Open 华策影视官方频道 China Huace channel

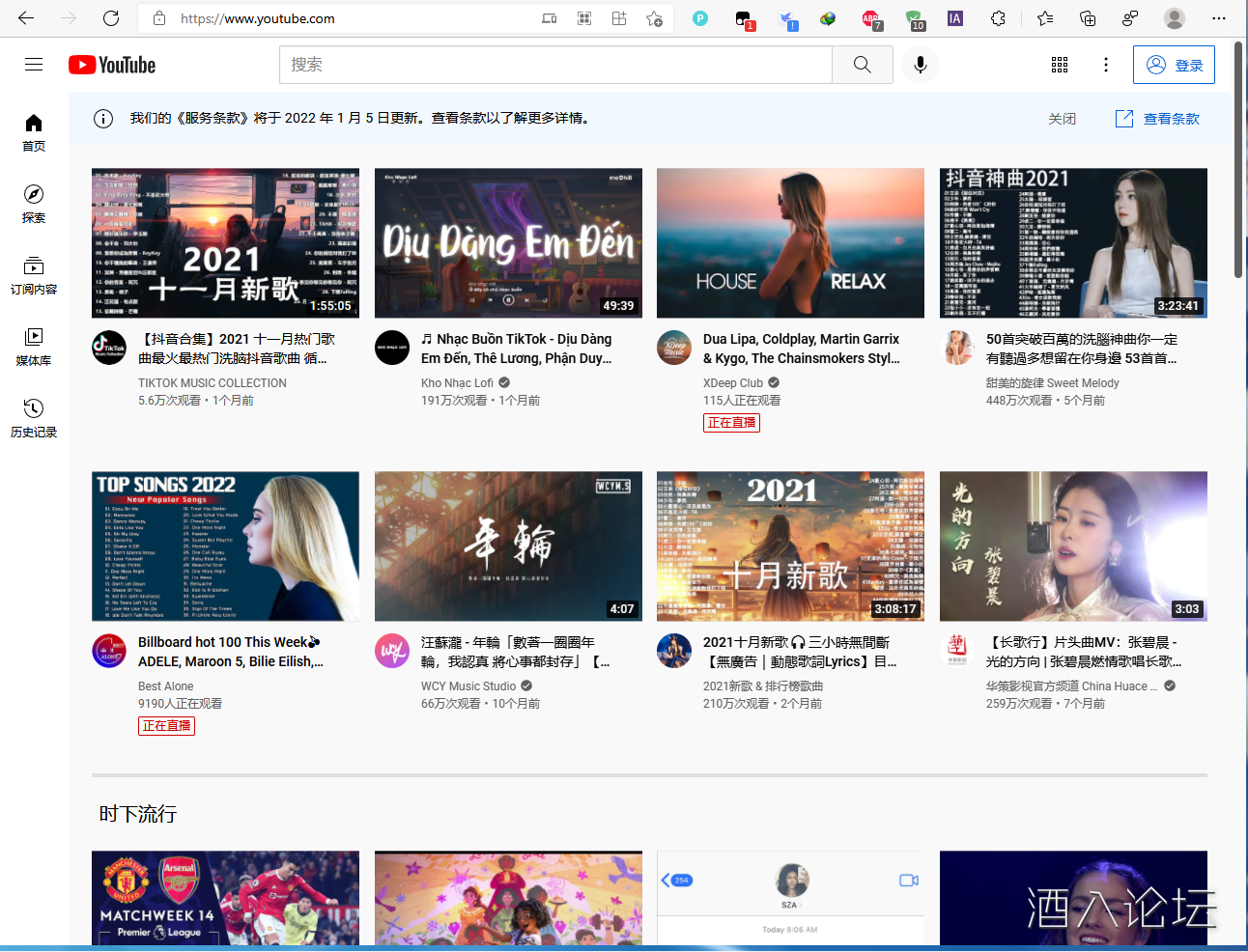pos(1071,686)
